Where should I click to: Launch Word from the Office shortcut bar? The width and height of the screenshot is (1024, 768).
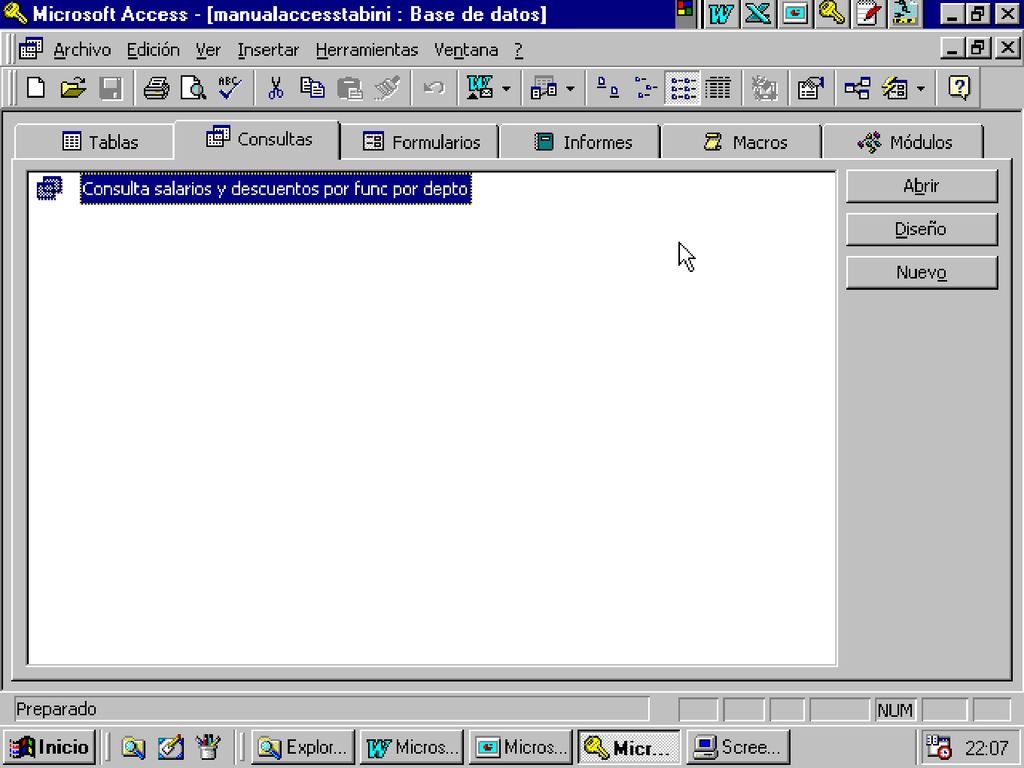click(720, 14)
